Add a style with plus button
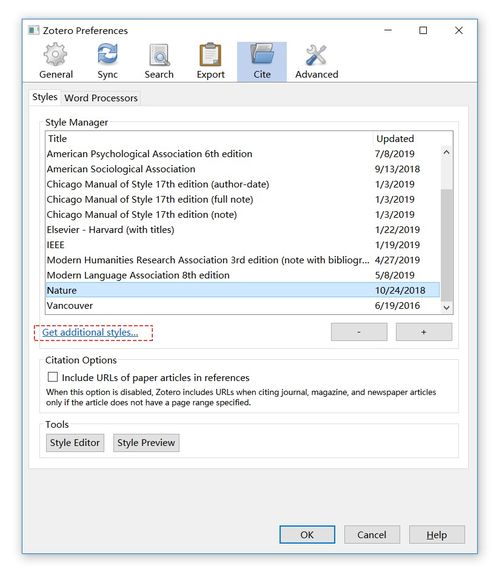Viewport: 499px width, 577px height. click(424, 332)
